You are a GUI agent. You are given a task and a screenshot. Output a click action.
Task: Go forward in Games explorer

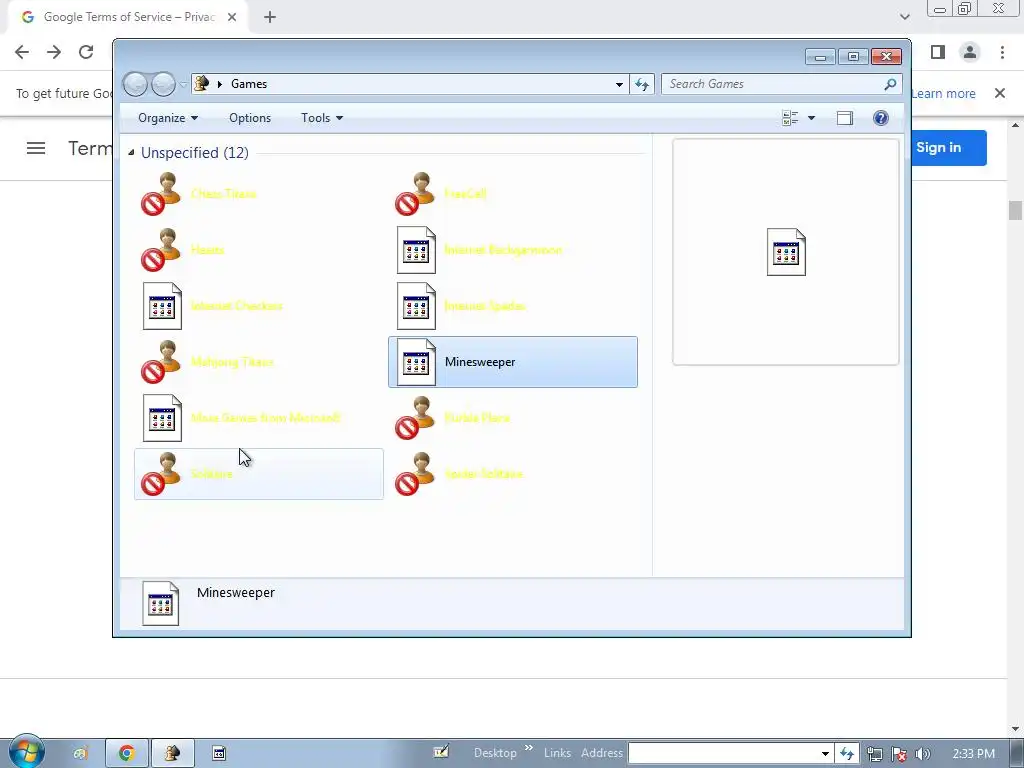[163, 84]
